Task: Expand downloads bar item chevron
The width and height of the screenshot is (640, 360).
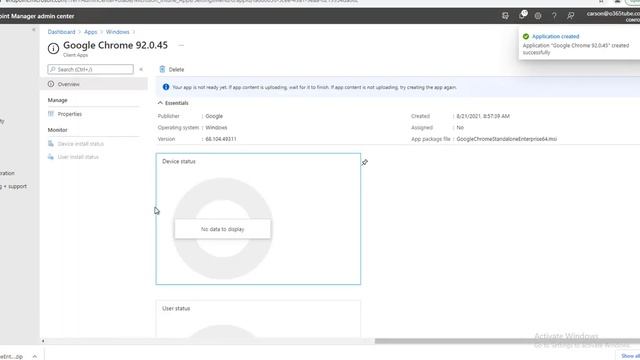Action: (35, 356)
